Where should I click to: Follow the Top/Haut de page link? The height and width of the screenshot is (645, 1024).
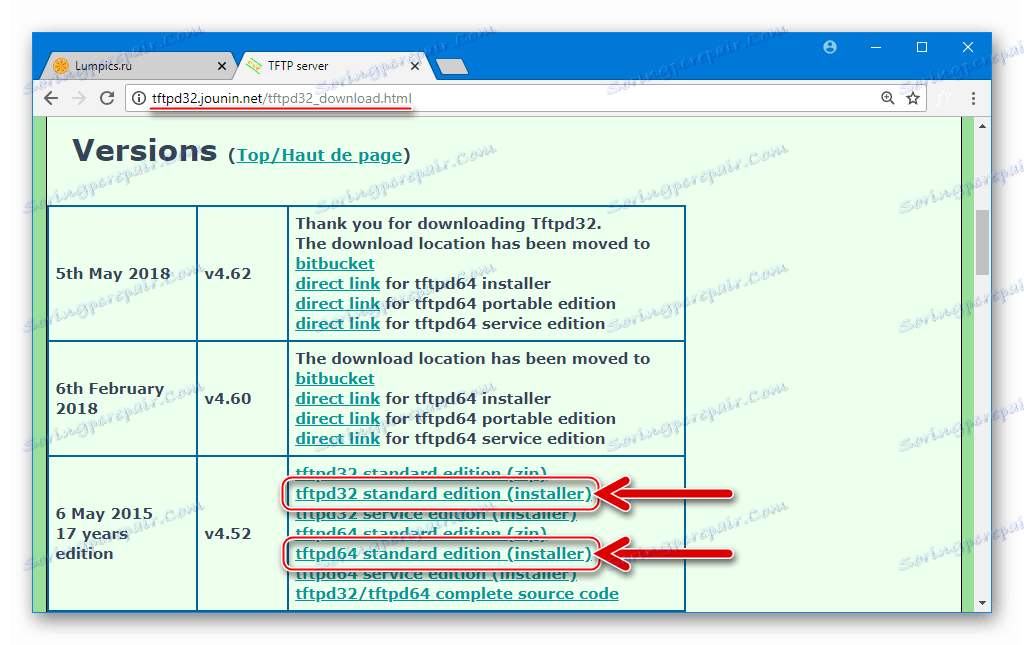(319, 155)
